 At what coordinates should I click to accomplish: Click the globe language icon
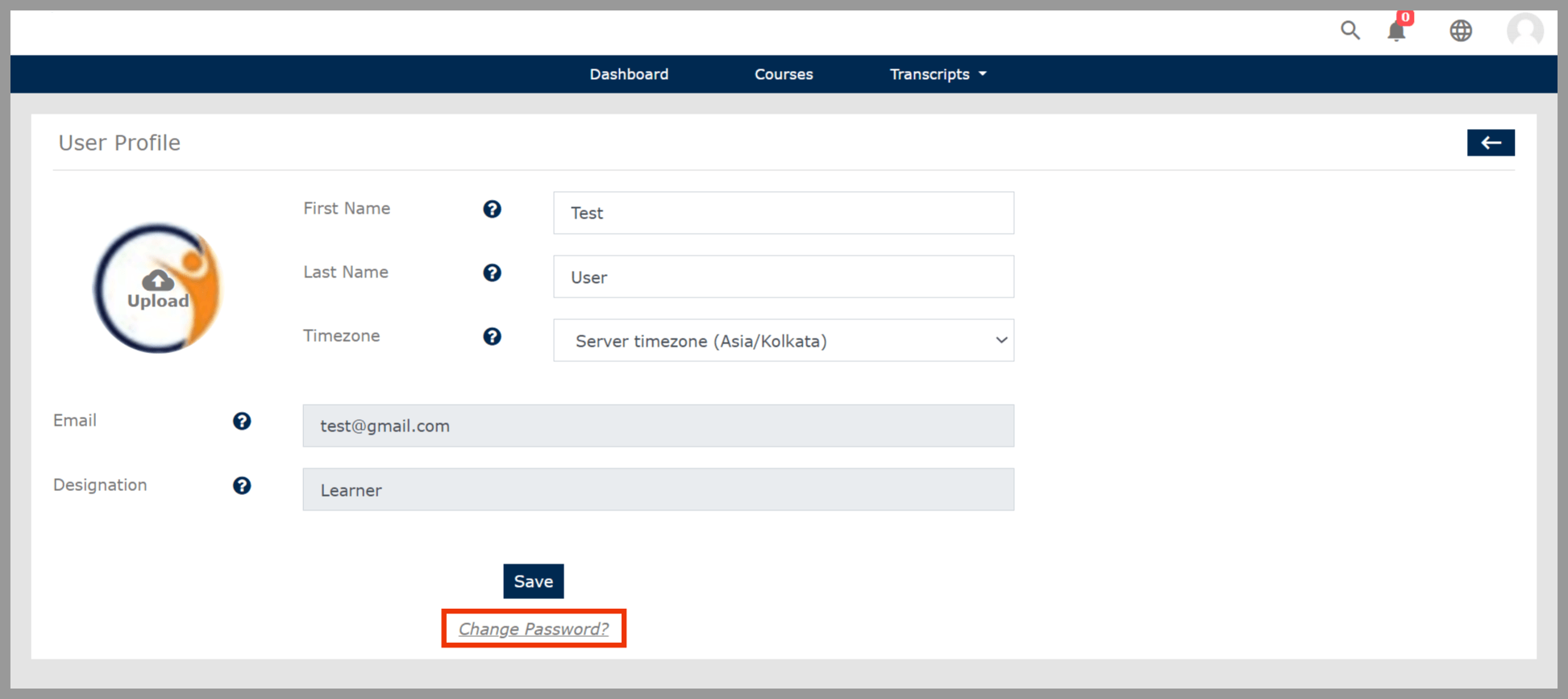click(1460, 31)
